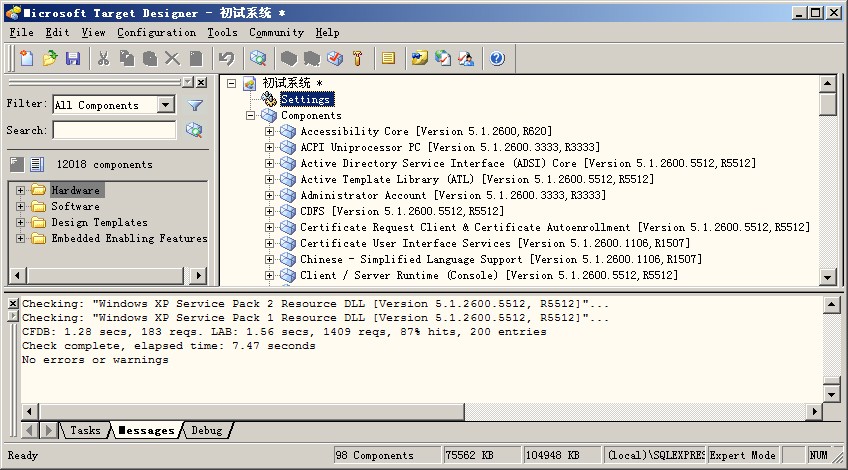Expand the Software folder
Screen dimensions: 848x470
[x=21, y=207]
